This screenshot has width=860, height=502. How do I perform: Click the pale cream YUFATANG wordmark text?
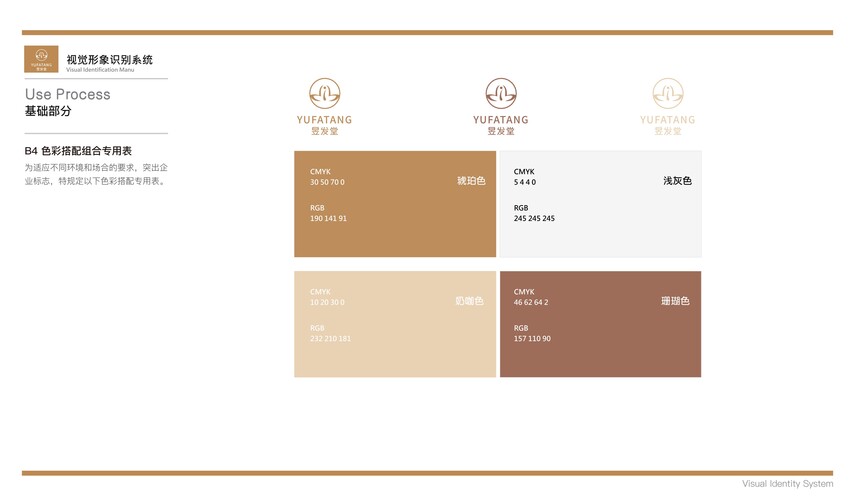667,120
